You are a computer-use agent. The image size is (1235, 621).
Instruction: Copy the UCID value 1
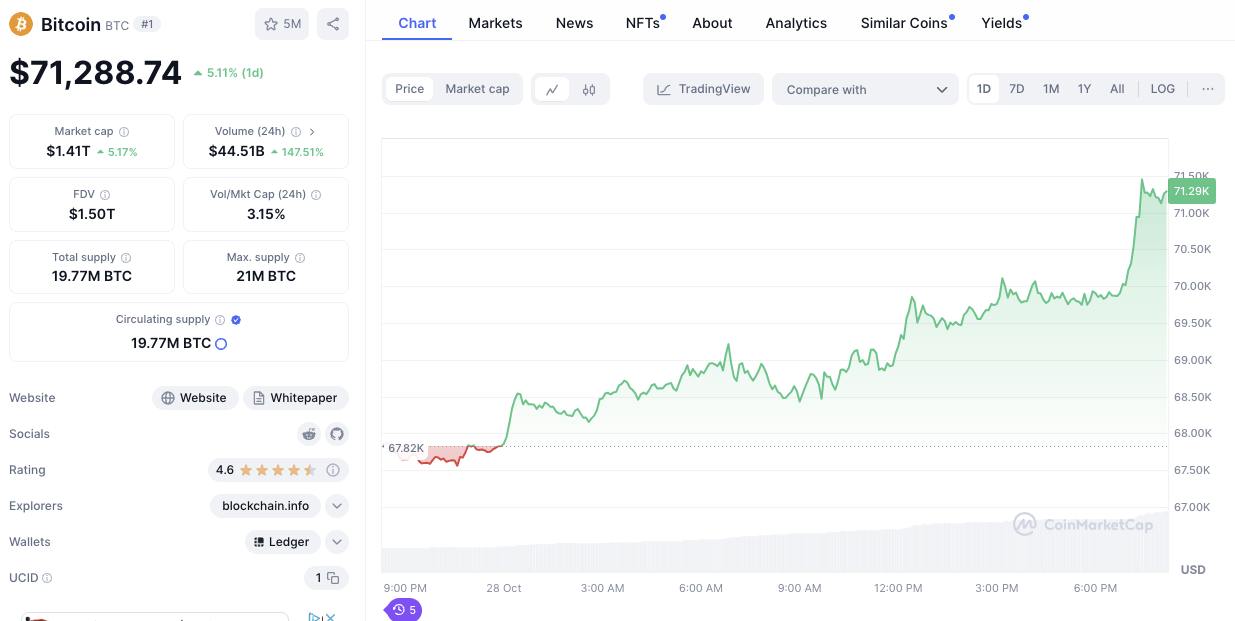(x=333, y=578)
